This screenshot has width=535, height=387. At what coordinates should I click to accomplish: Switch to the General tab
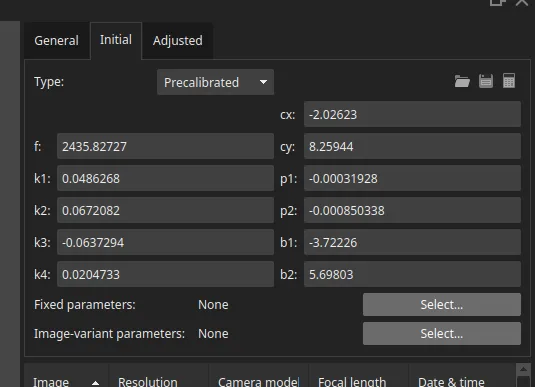point(57,41)
